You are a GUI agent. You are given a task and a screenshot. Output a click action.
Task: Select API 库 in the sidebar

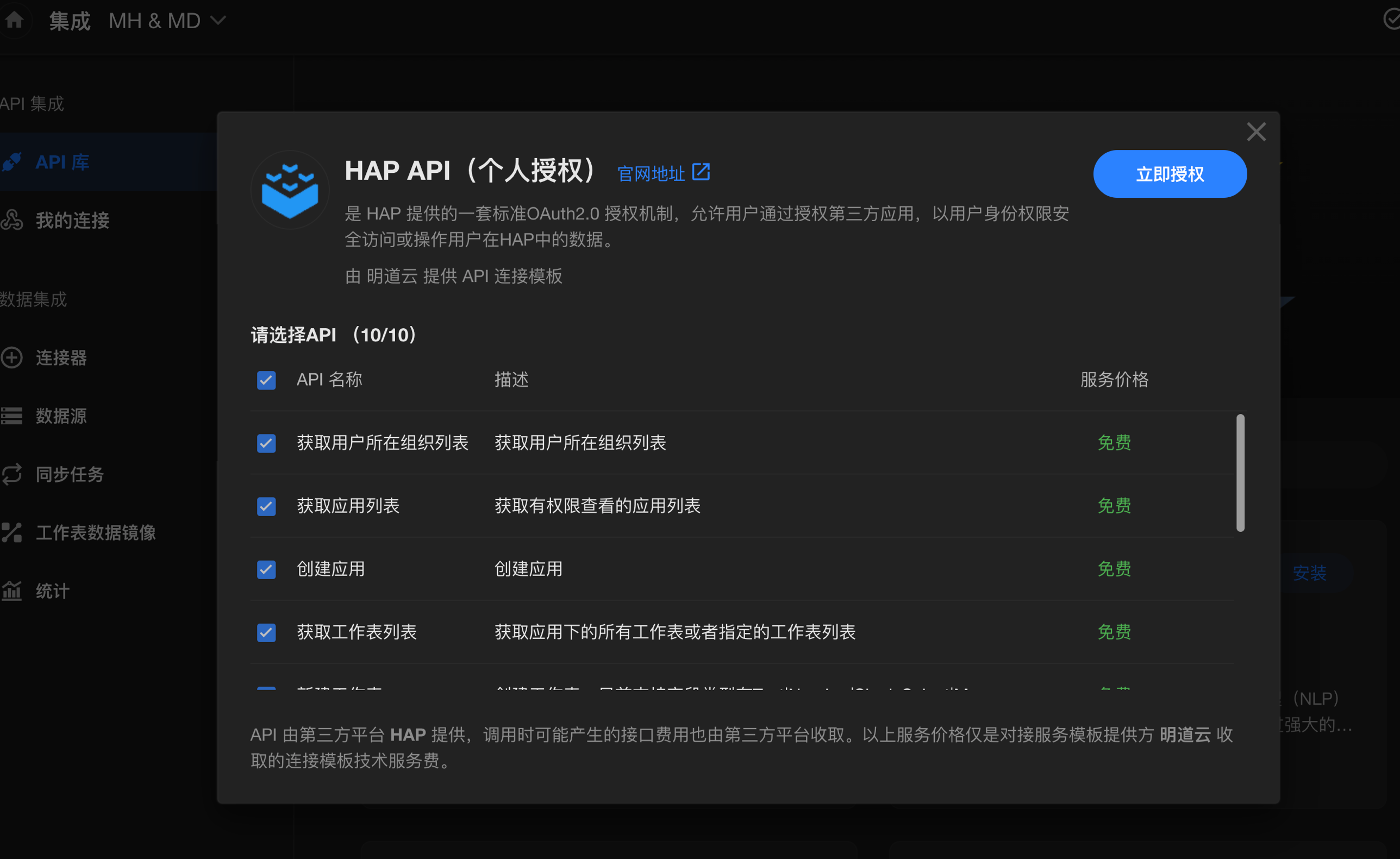tap(62, 162)
